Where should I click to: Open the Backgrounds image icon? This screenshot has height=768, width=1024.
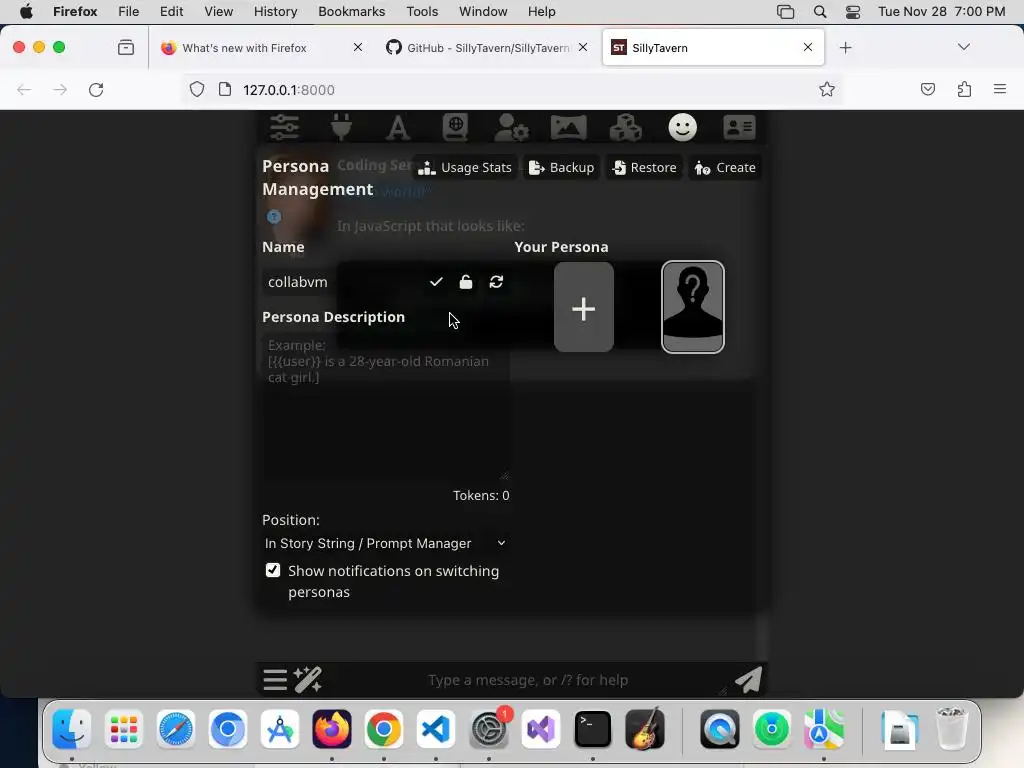[569, 127]
